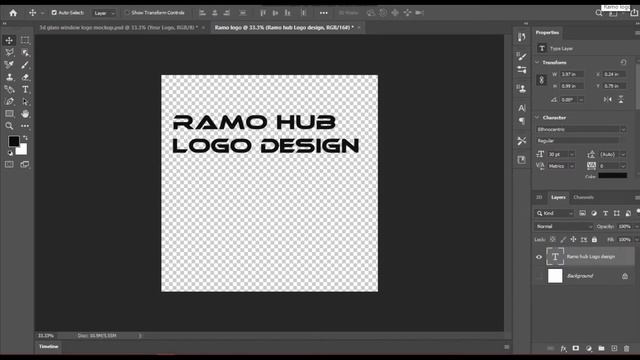The image size is (640, 360).
Task: Add a layer mask
Action: point(576,348)
